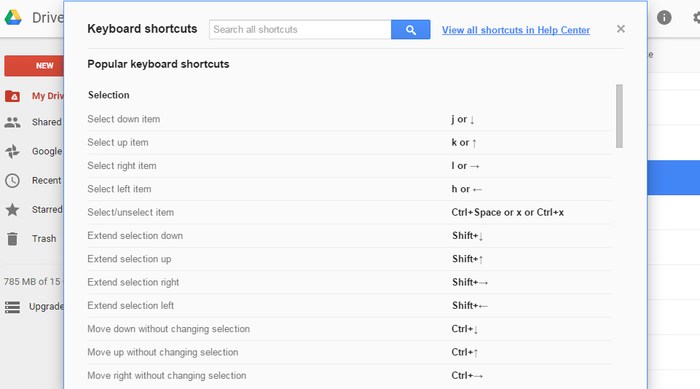Image resolution: width=700 pixels, height=389 pixels.
Task: Select the Trash sidebar item
Action: coord(31,239)
